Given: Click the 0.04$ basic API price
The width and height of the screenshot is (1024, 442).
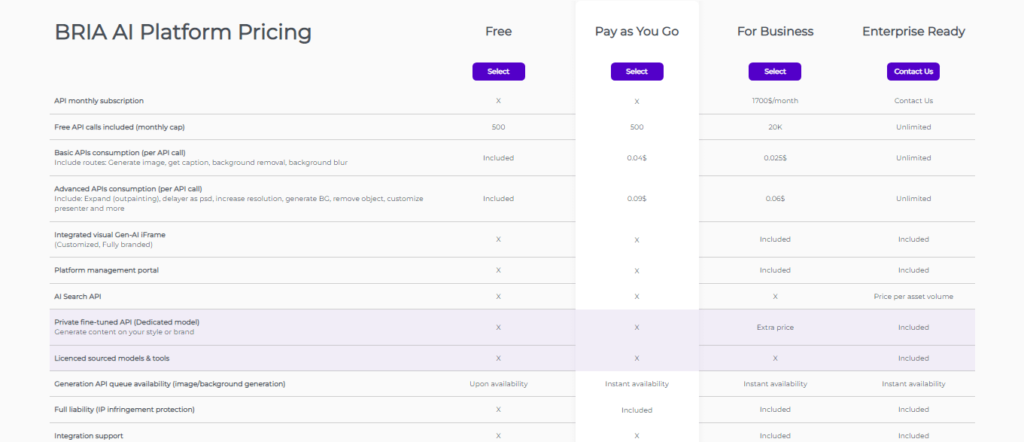Looking at the screenshot, I should (x=637, y=158).
